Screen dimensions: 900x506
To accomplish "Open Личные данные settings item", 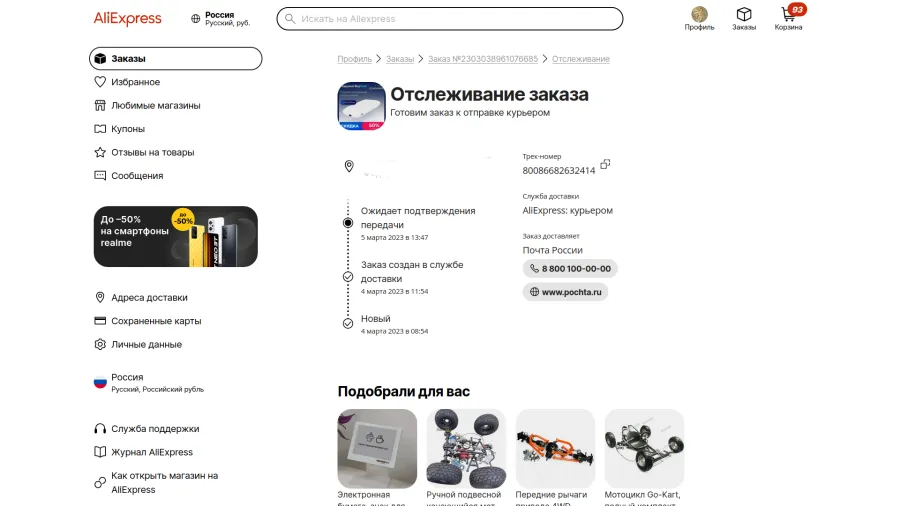I will (x=138, y=345).
